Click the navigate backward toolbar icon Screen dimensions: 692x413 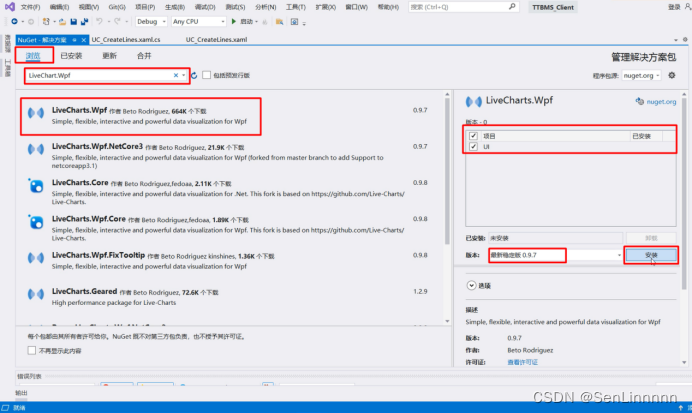(x=15, y=21)
